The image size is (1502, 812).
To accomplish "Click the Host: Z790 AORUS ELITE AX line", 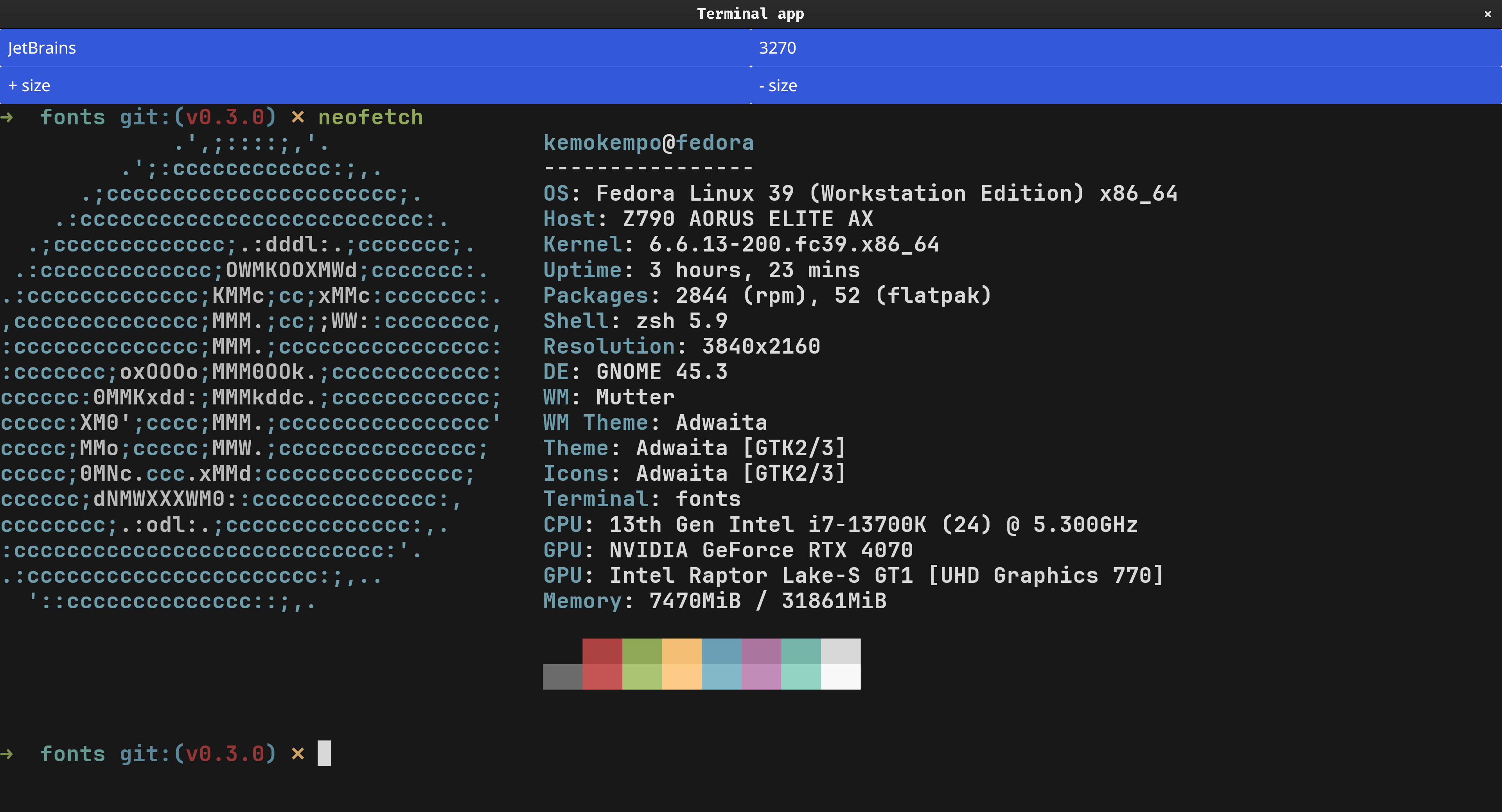I will point(708,219).
